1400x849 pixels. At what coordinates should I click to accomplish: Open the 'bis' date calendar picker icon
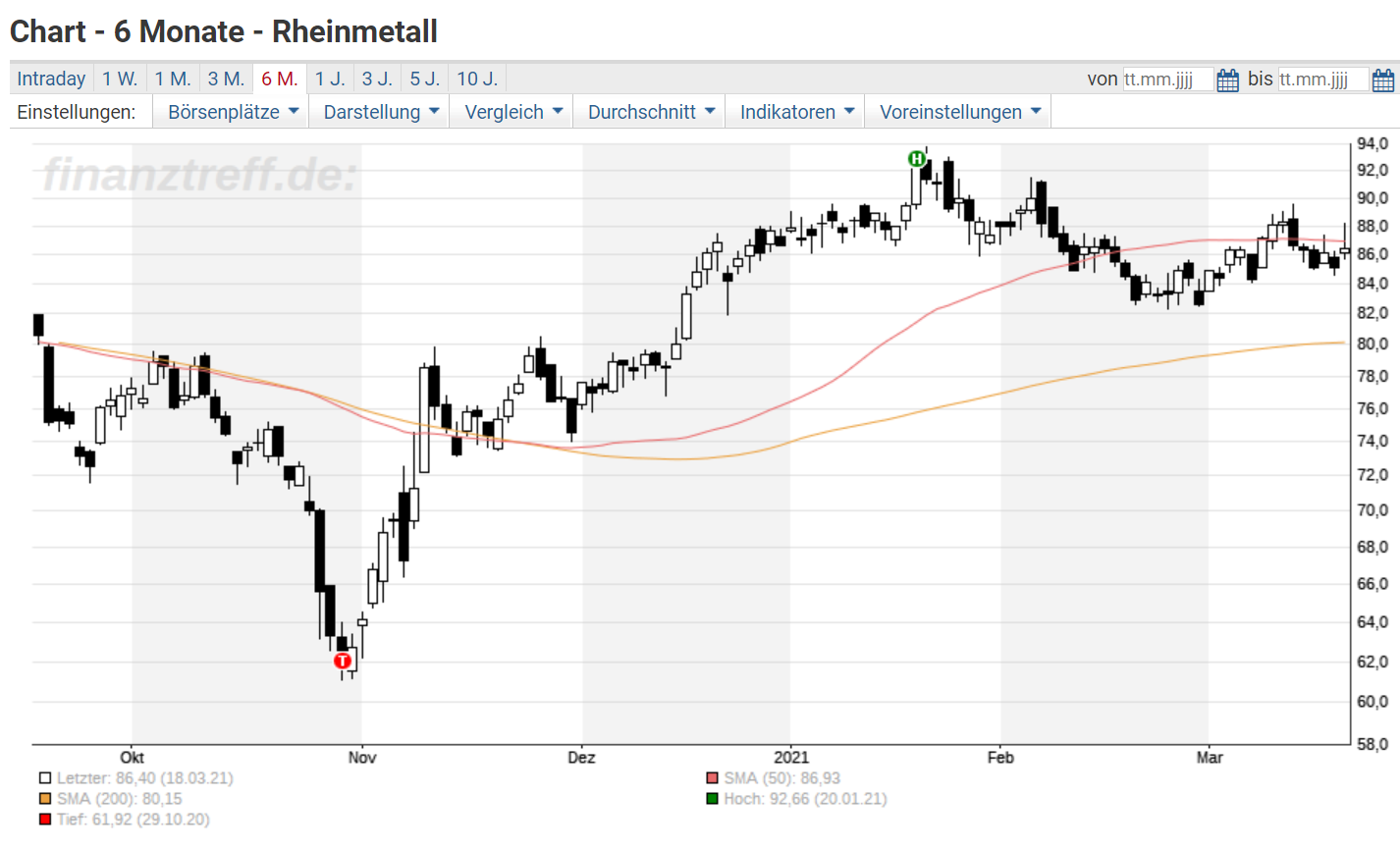tap(1382, 80)
